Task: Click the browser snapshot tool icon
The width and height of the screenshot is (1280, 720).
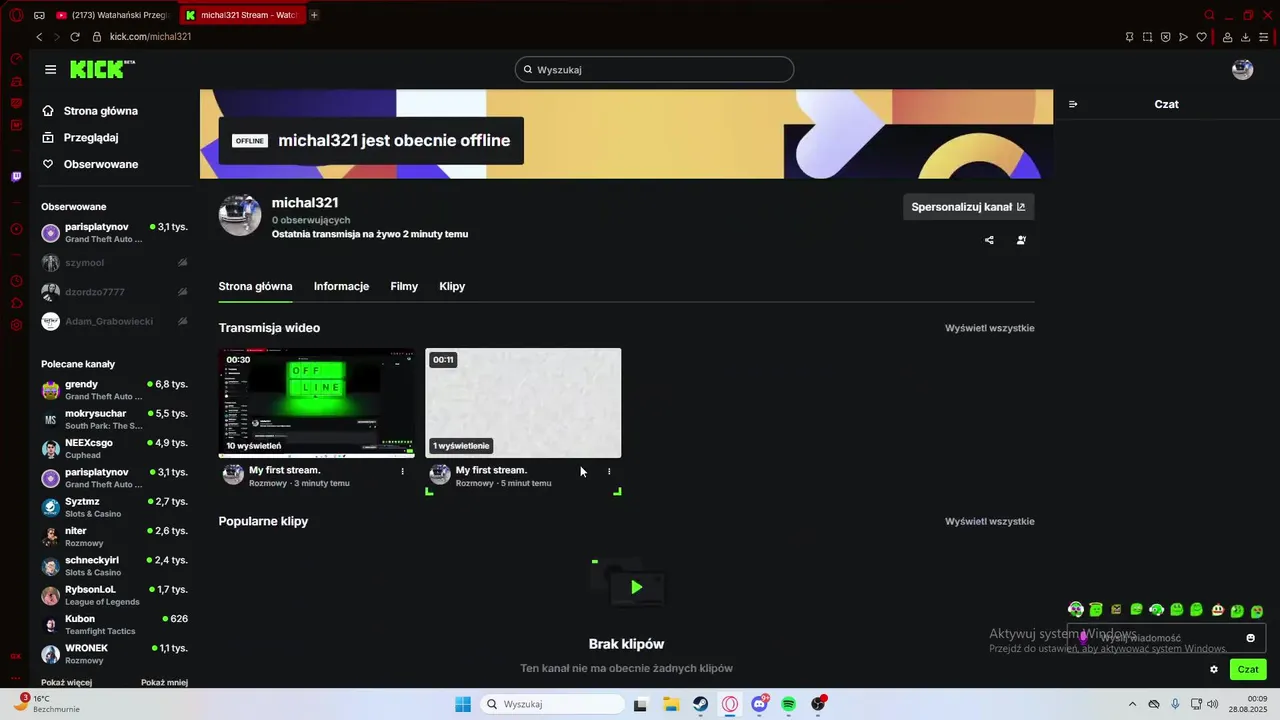Action: click(1147, 37)
